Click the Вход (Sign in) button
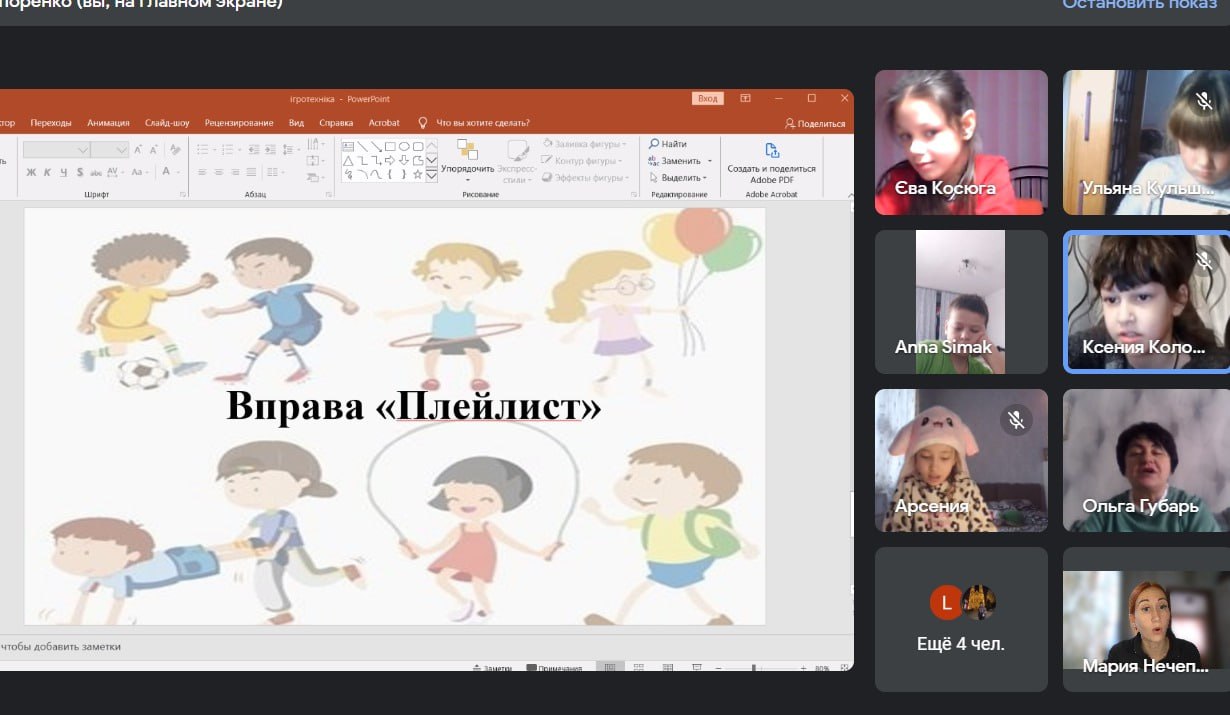Viewport: 1230px width, 715px height. click(707, 98)
